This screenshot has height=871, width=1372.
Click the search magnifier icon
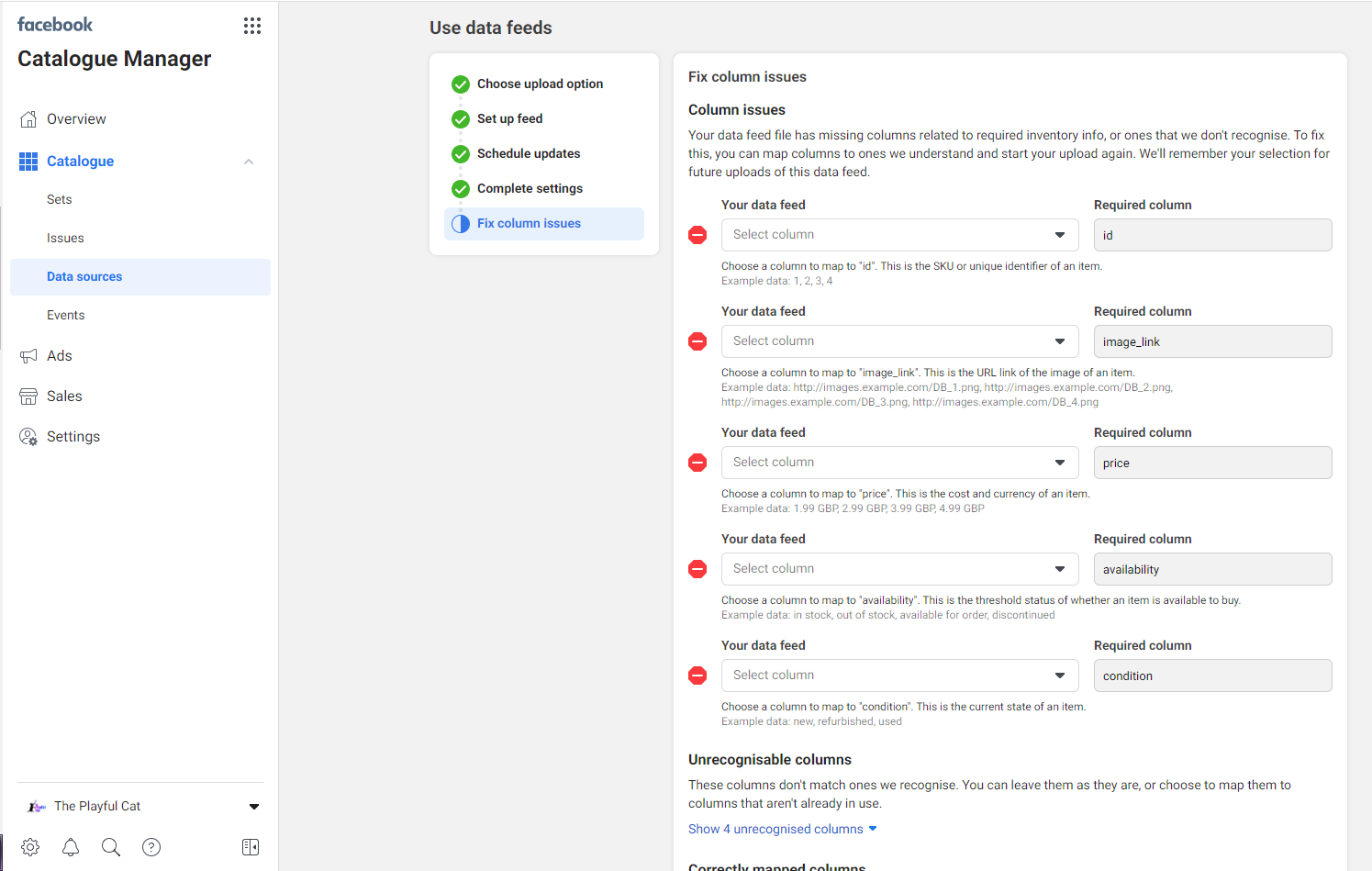(111, 847)
